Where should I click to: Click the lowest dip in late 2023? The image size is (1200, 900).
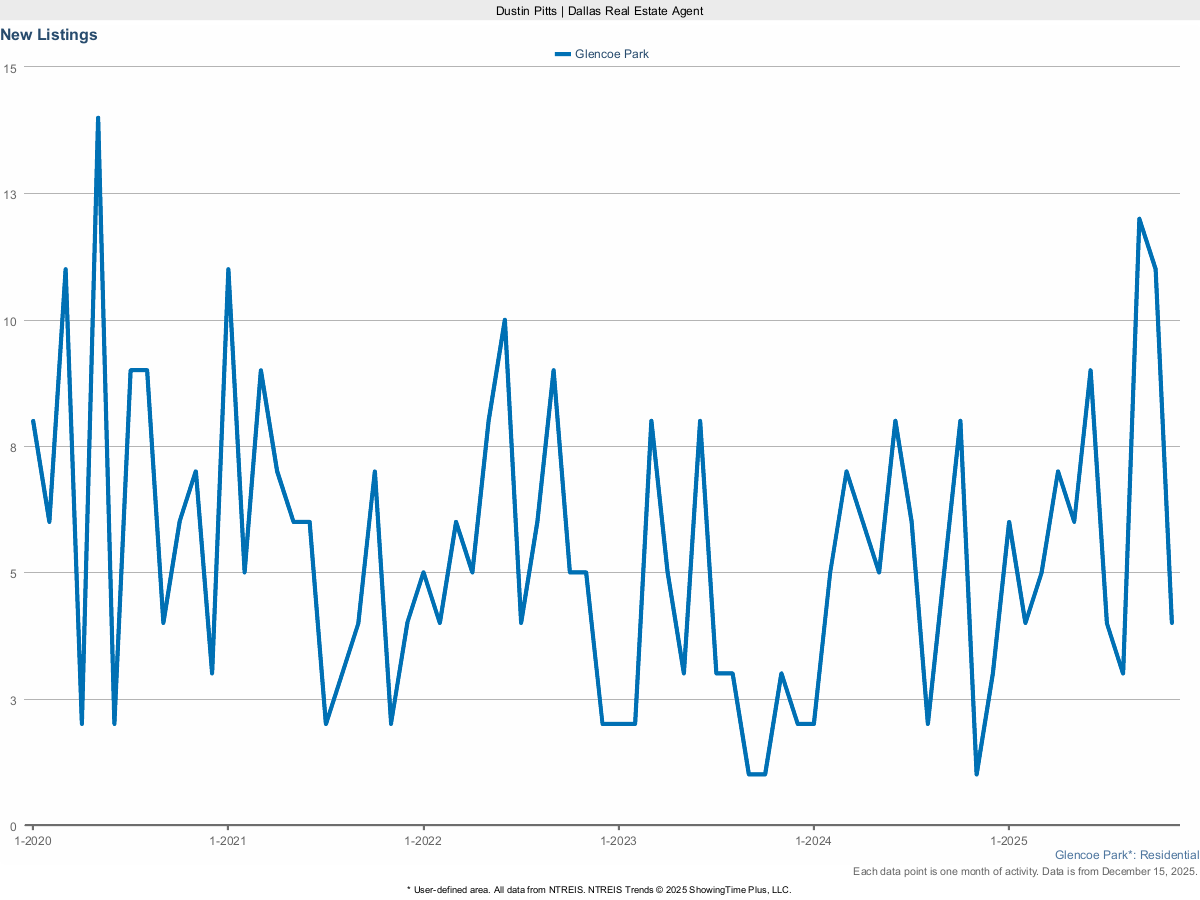[756, 774]
